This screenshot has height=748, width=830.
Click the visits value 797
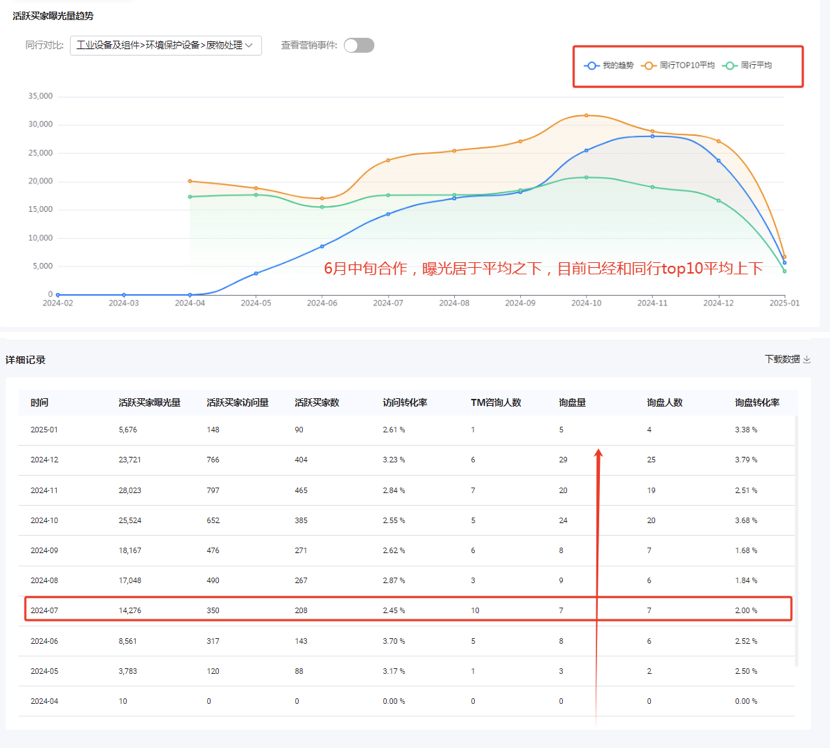click(x=213, y=490)
